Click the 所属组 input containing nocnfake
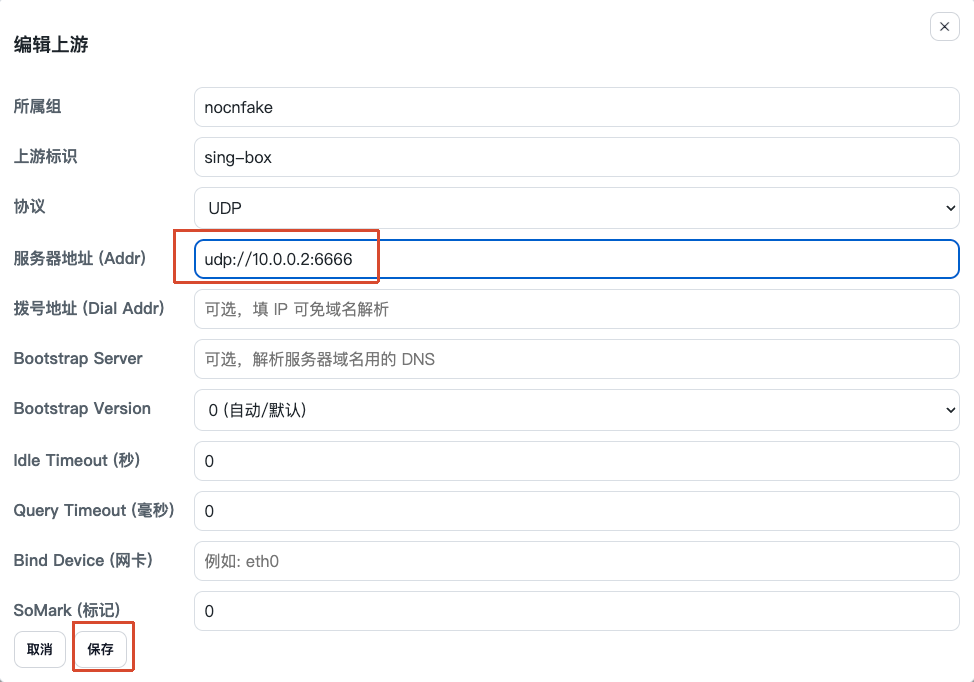This screenshot has width=974, height=682. tap(576, 107)
